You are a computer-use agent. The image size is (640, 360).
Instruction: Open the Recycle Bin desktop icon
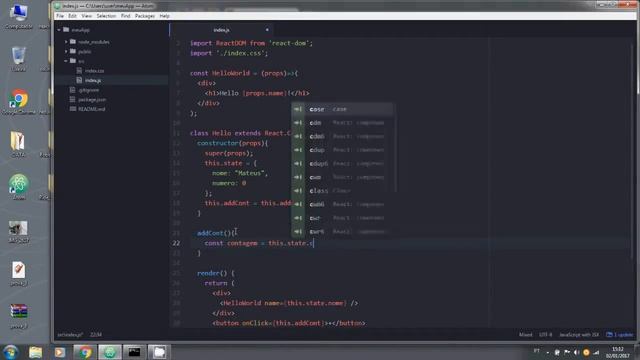18,59
